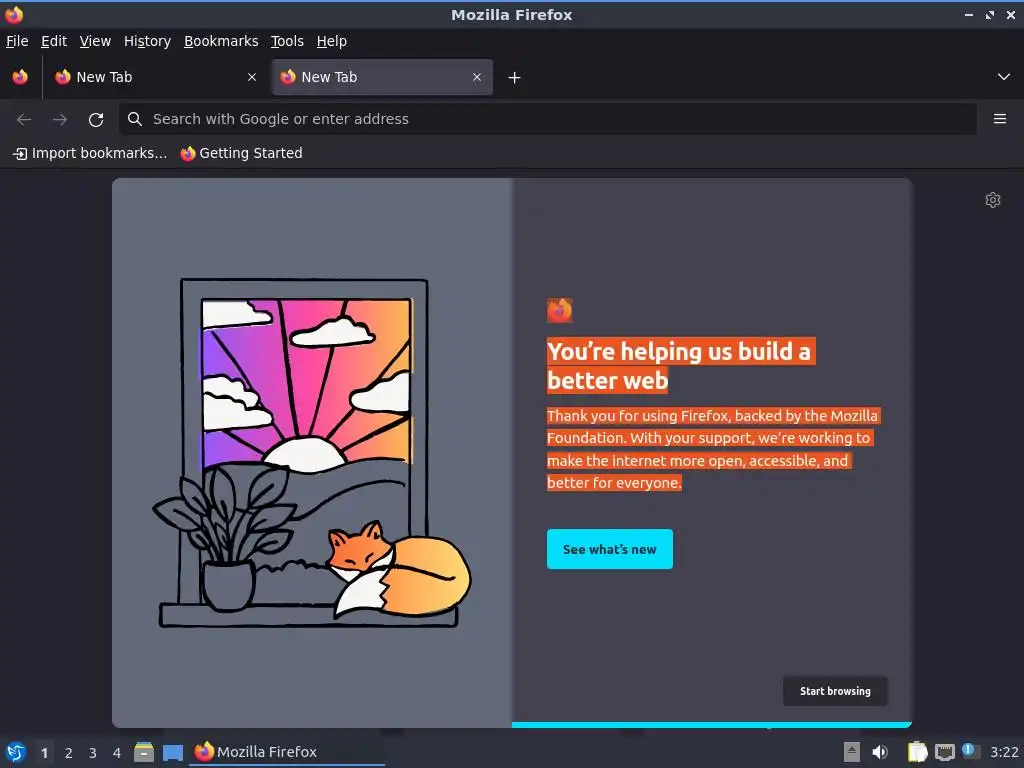Viewport: 1024px width, 768px height.
Task: Focus the Search with Google address field
Action: pos(548,119)
